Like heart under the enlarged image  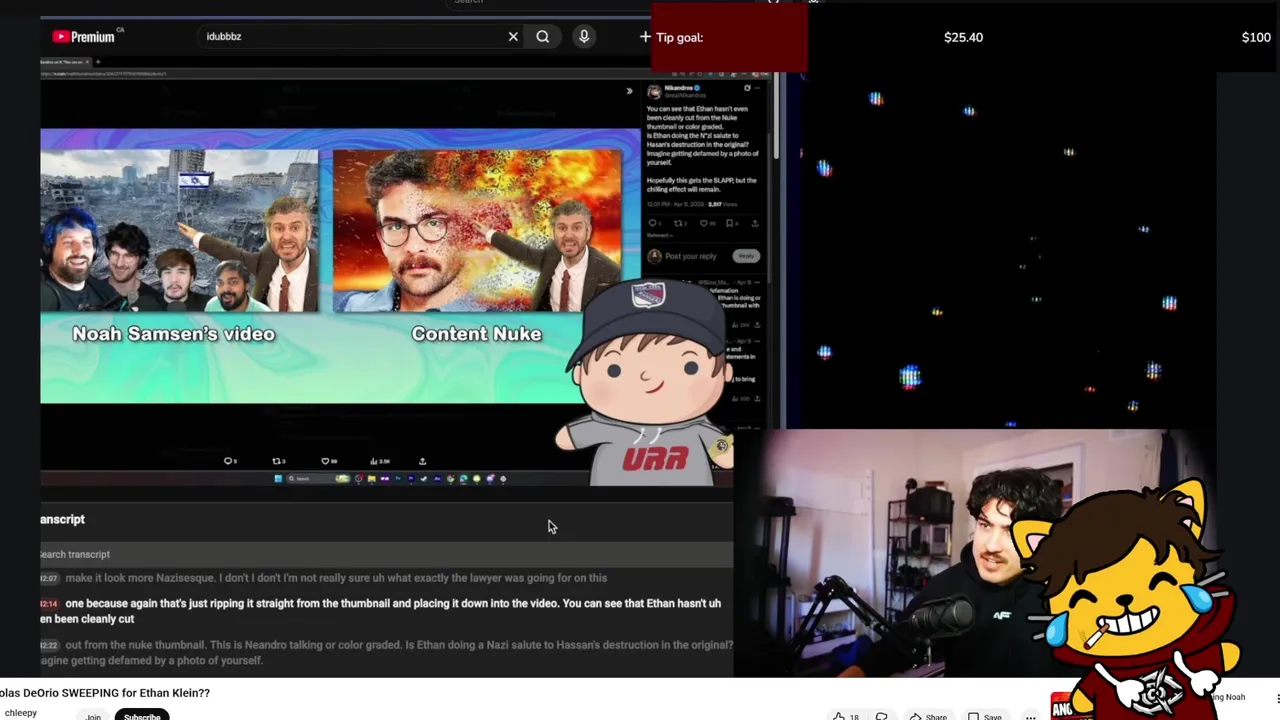click(325, 461)
